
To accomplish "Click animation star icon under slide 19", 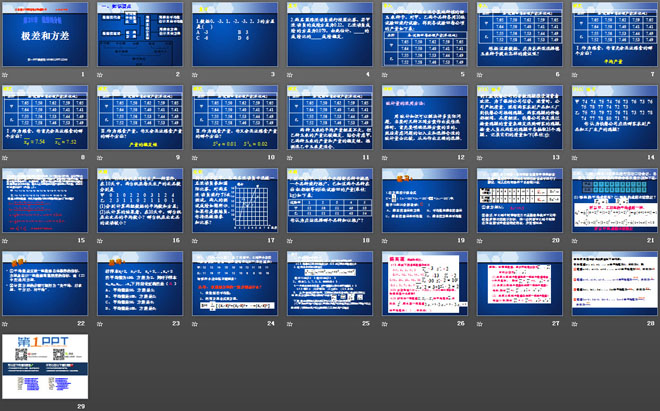I will 382,240.
